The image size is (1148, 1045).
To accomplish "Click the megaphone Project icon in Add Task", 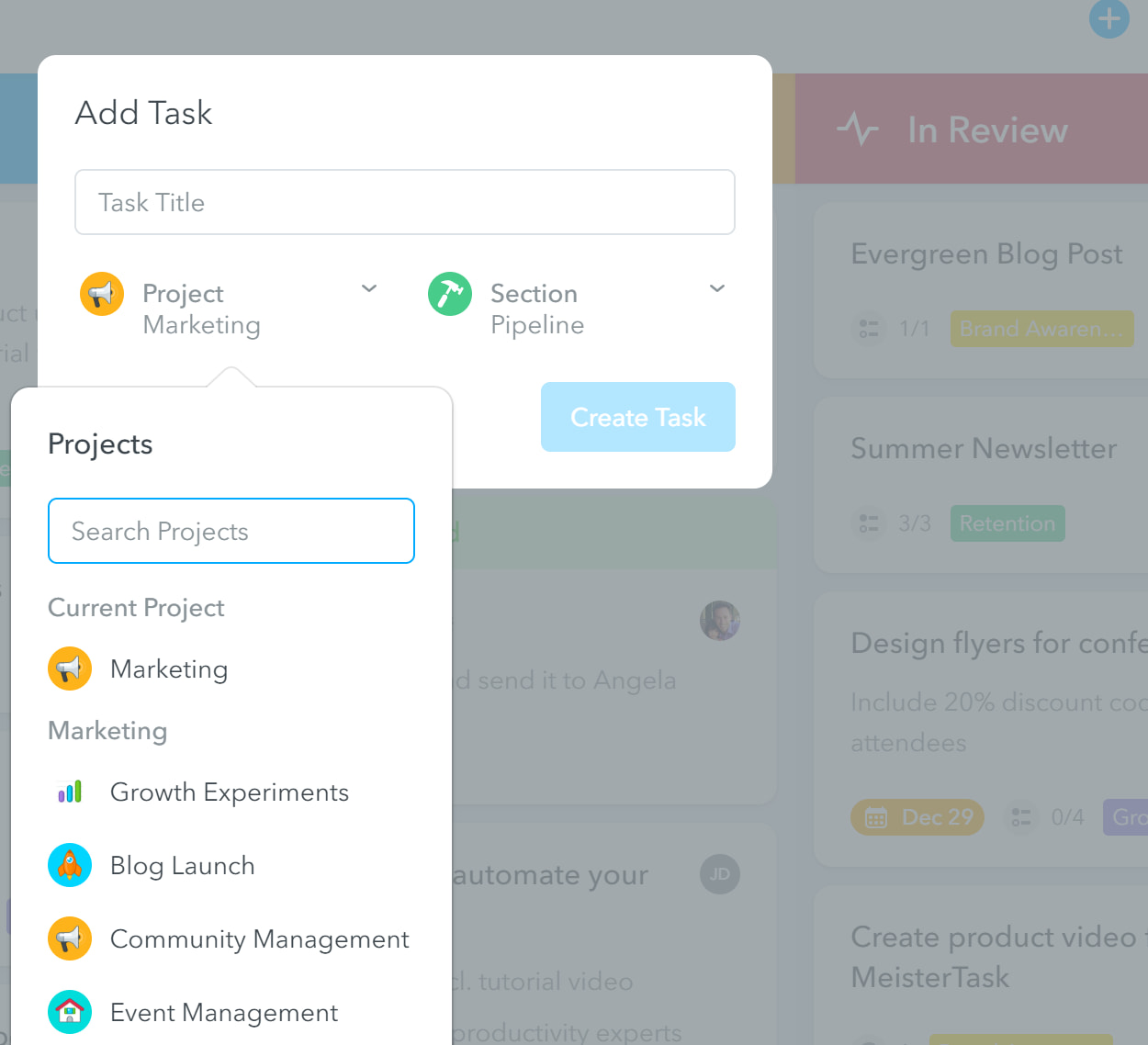I will coord(102,294).
